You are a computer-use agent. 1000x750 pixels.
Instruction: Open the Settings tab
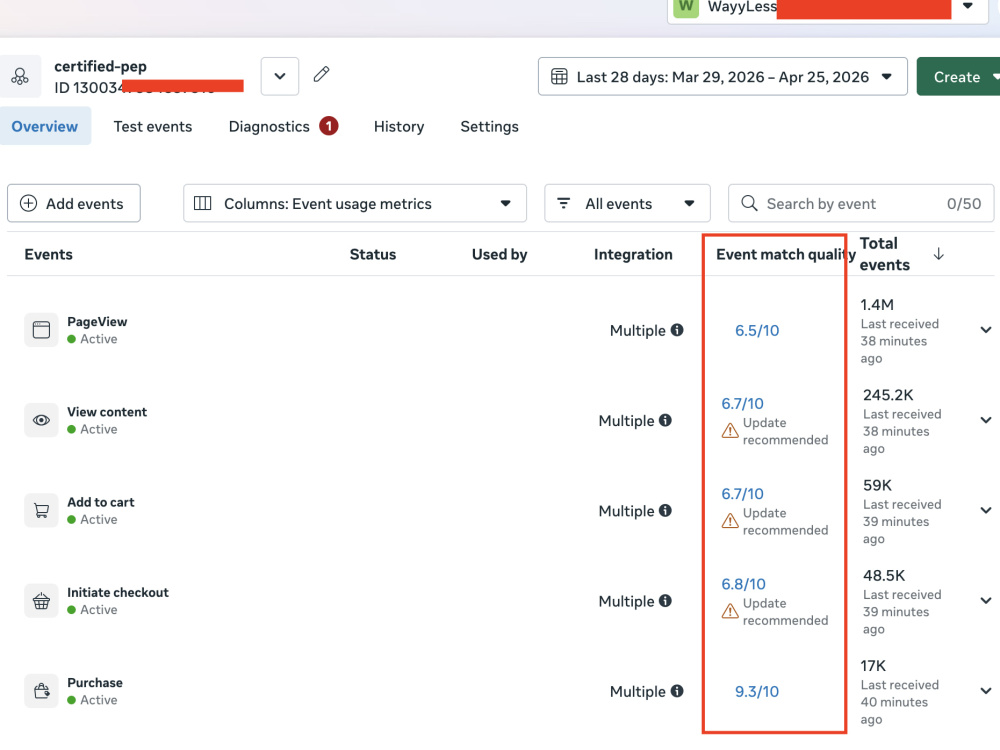point(489,126)
